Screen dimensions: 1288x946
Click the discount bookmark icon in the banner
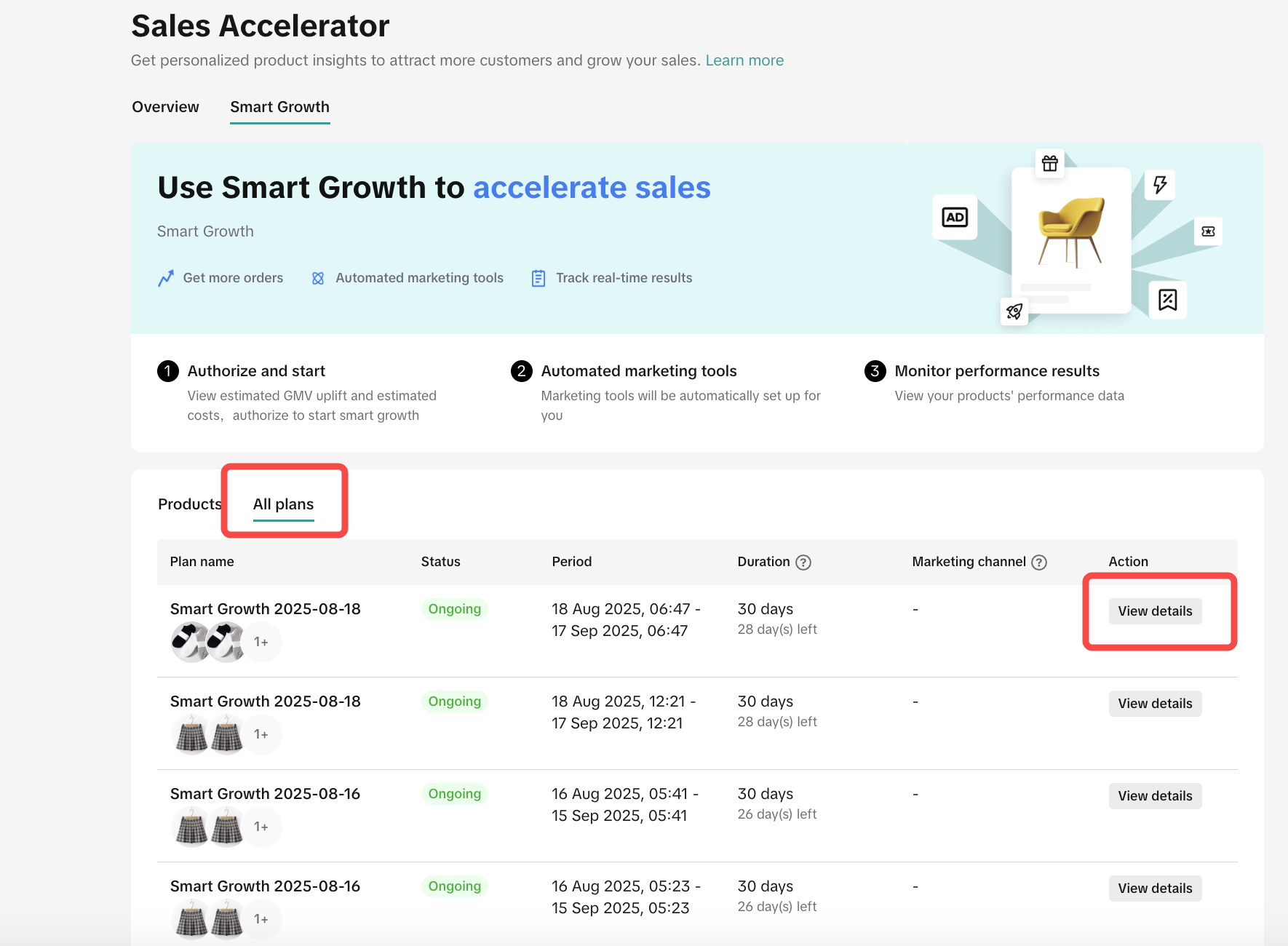[1167, 300]
